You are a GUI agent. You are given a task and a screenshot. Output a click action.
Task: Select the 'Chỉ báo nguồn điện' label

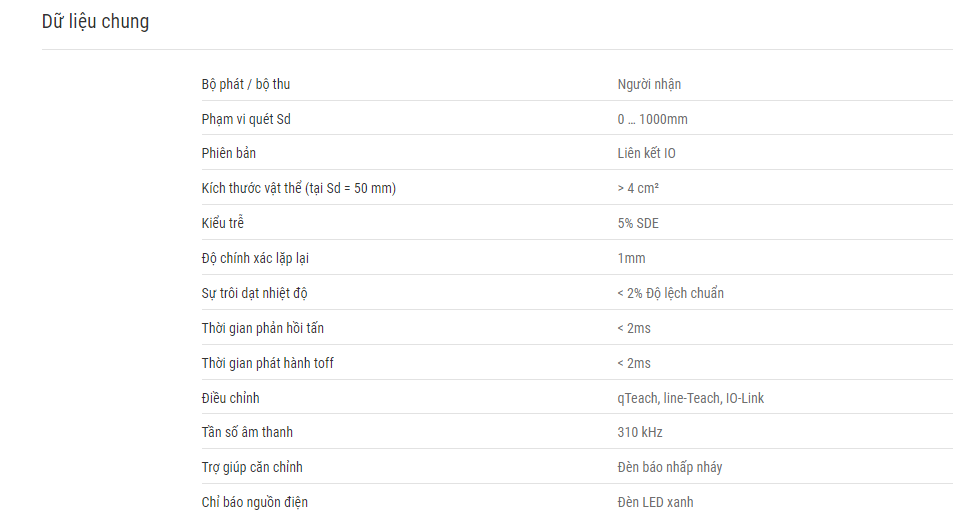click(255, 502)
